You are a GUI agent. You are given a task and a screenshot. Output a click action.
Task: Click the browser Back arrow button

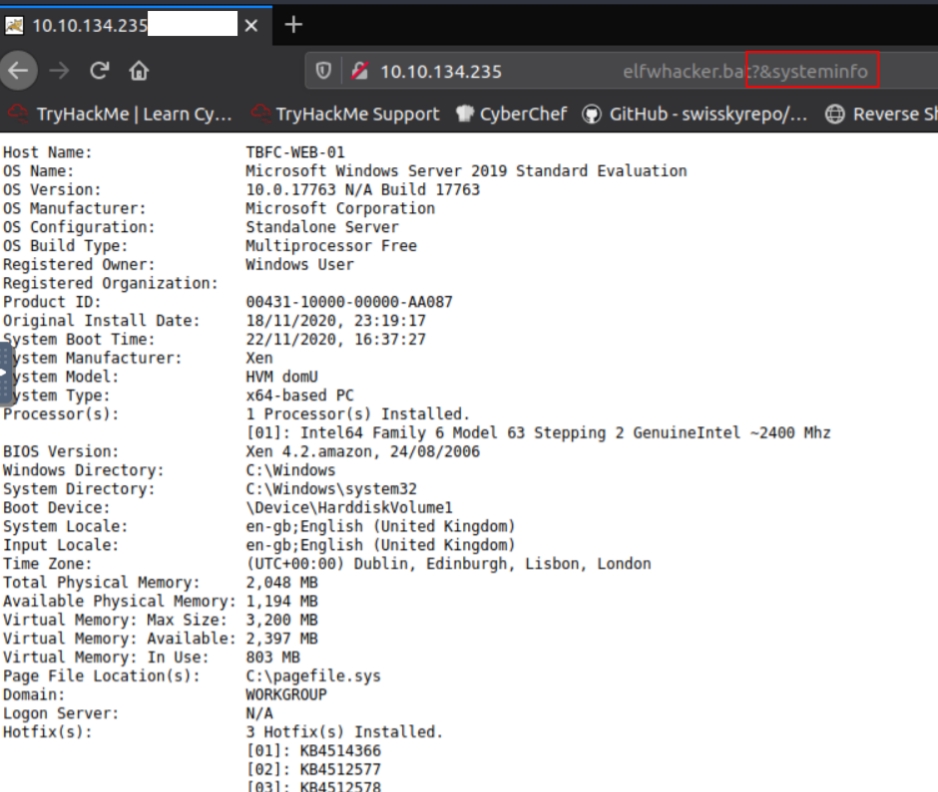[x=17, y=71]
